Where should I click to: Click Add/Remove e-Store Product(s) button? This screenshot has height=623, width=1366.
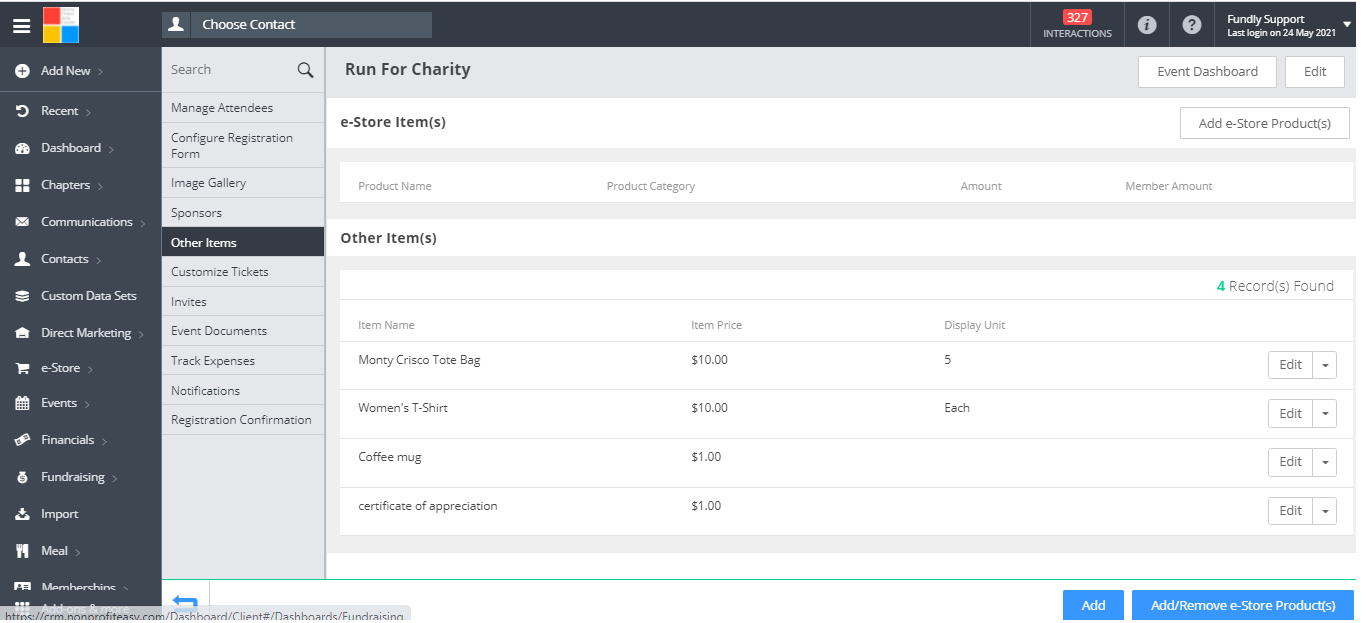(x=1243, y=605)
